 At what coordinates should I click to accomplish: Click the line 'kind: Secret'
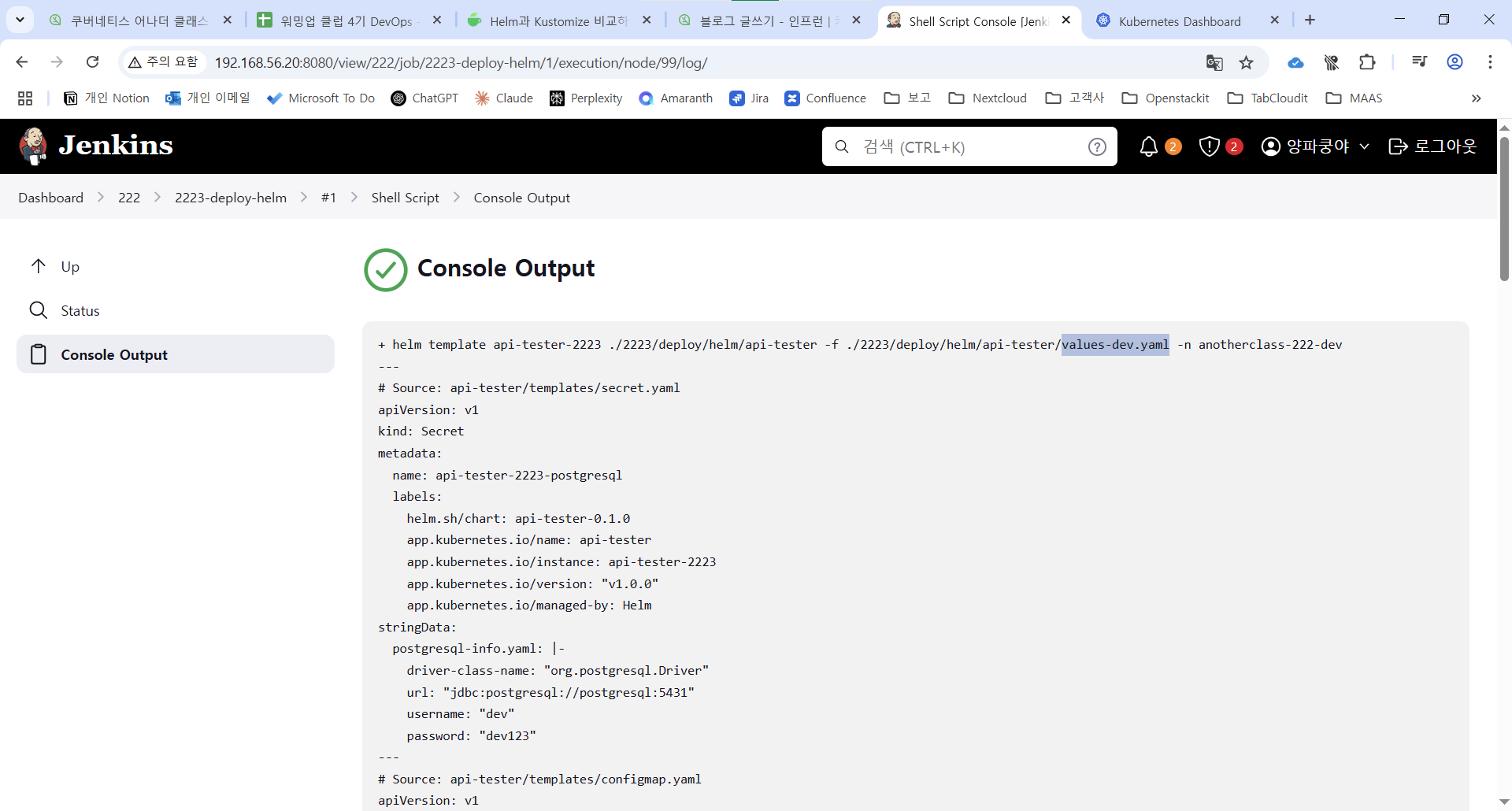(421, 431)
